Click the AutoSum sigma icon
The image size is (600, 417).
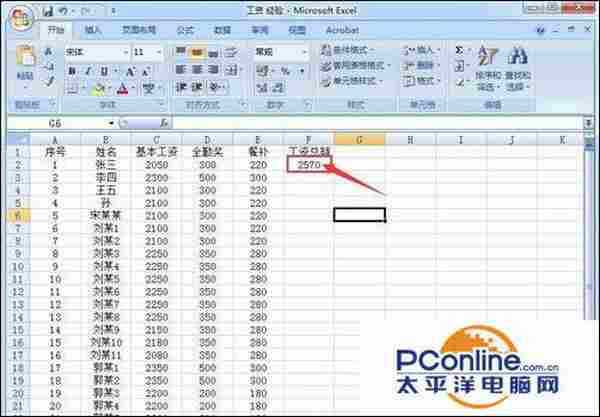point(459,49)
